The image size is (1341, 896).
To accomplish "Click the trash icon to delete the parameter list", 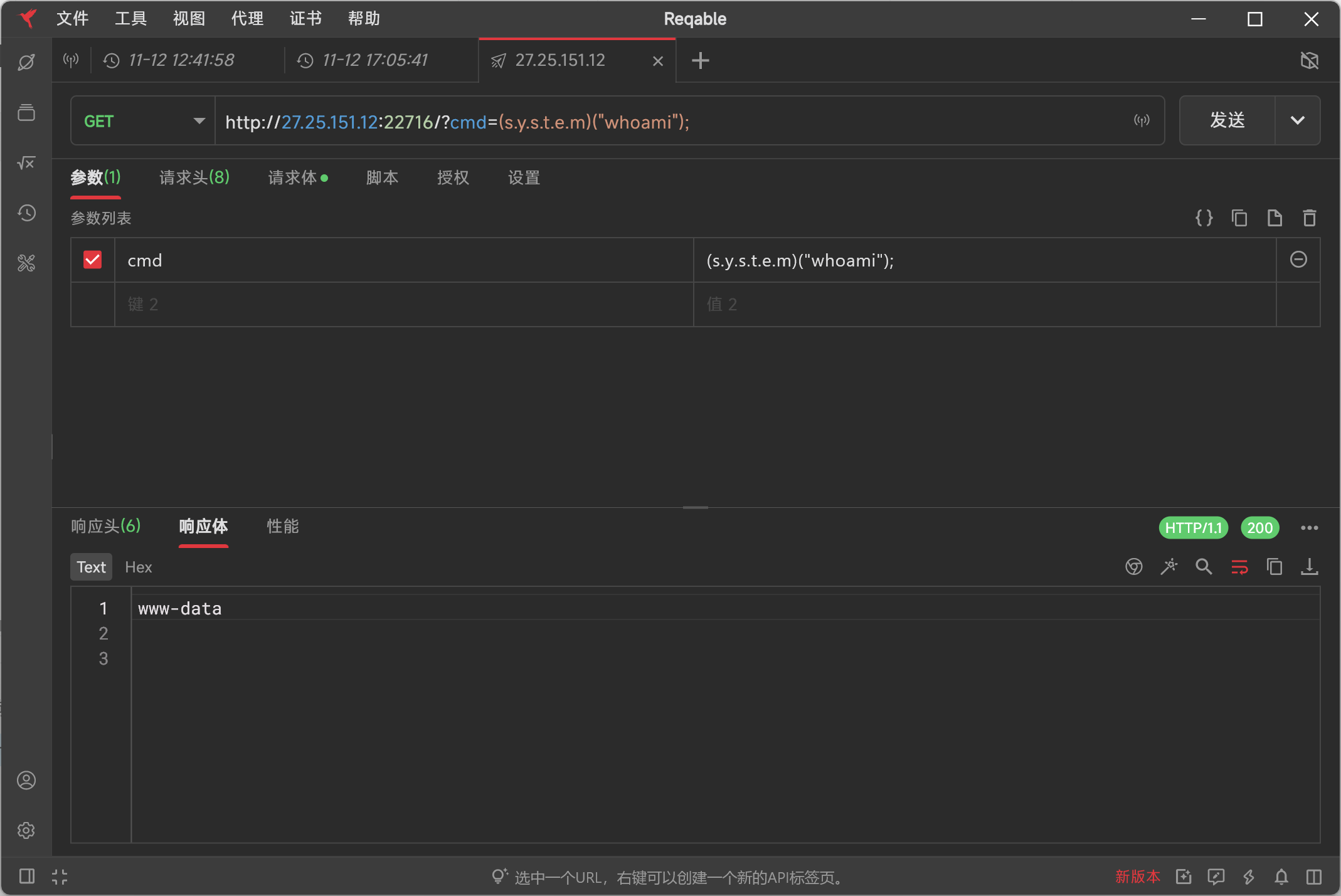I will coord(1309,218).
